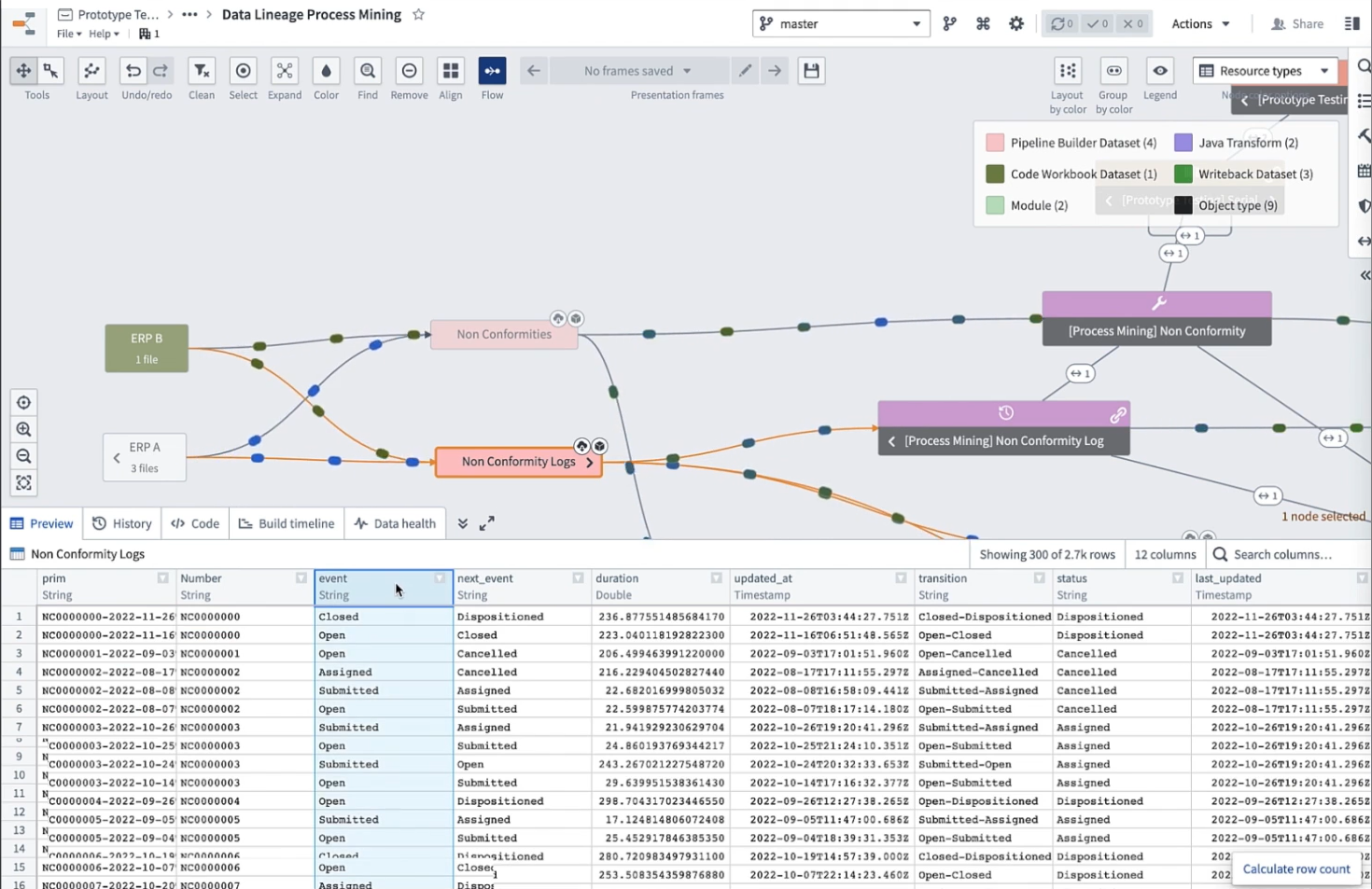Viewport: 1372px width, 889px height.
Task: Open filter dropdown on duration column
Action: pos(716,578)
